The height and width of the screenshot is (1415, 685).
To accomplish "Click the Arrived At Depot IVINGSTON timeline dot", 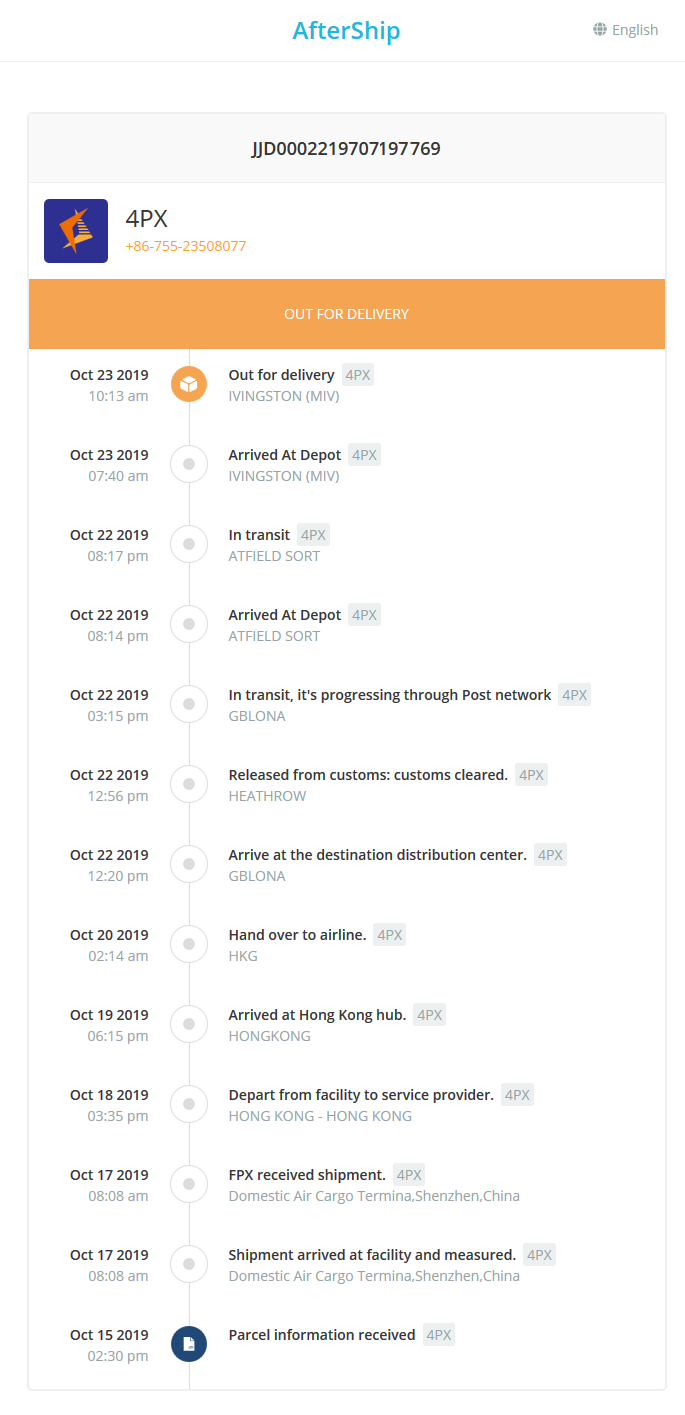I will pyautogui.click(x=189, y=464).
